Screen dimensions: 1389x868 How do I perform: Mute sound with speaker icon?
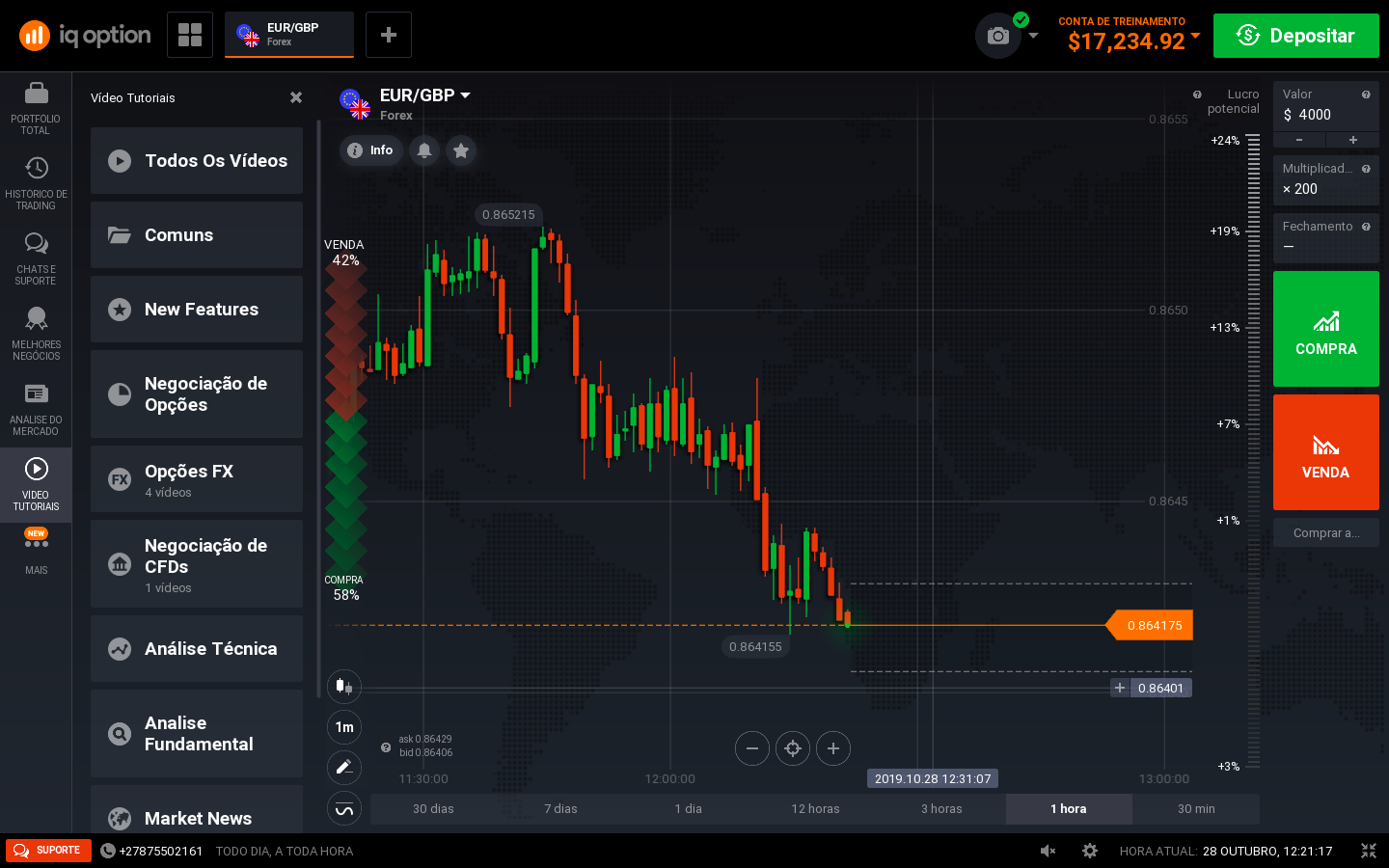pyautogui.click(x=1049, y=851)
